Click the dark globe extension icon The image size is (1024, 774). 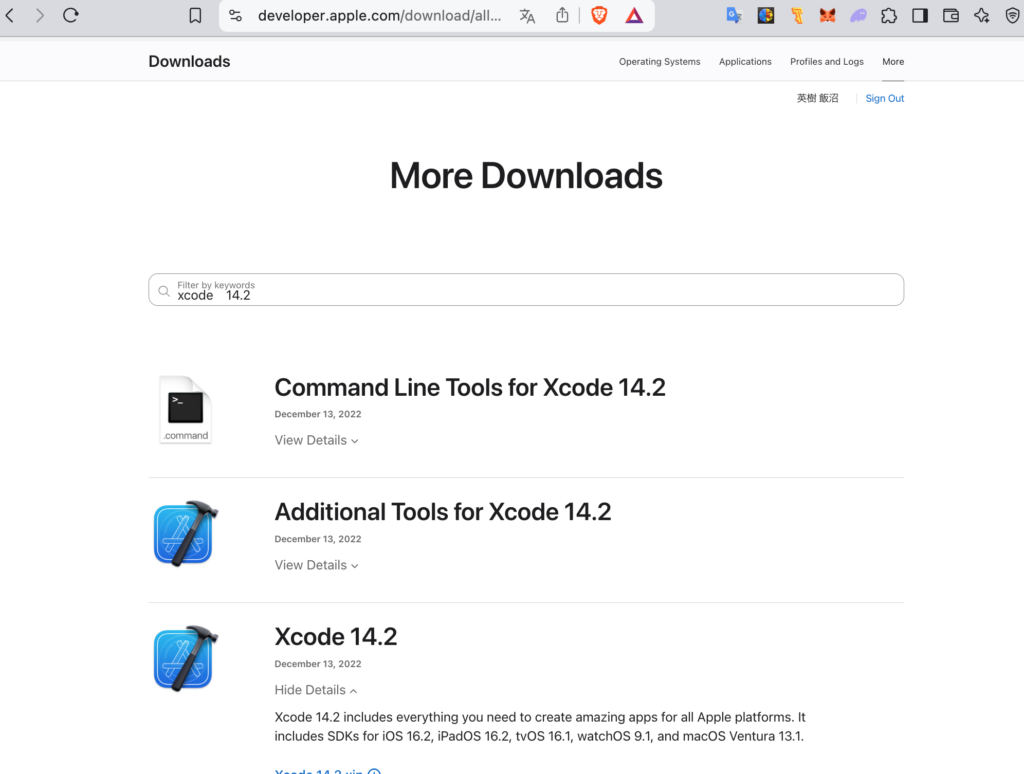[x=765, y=16]
